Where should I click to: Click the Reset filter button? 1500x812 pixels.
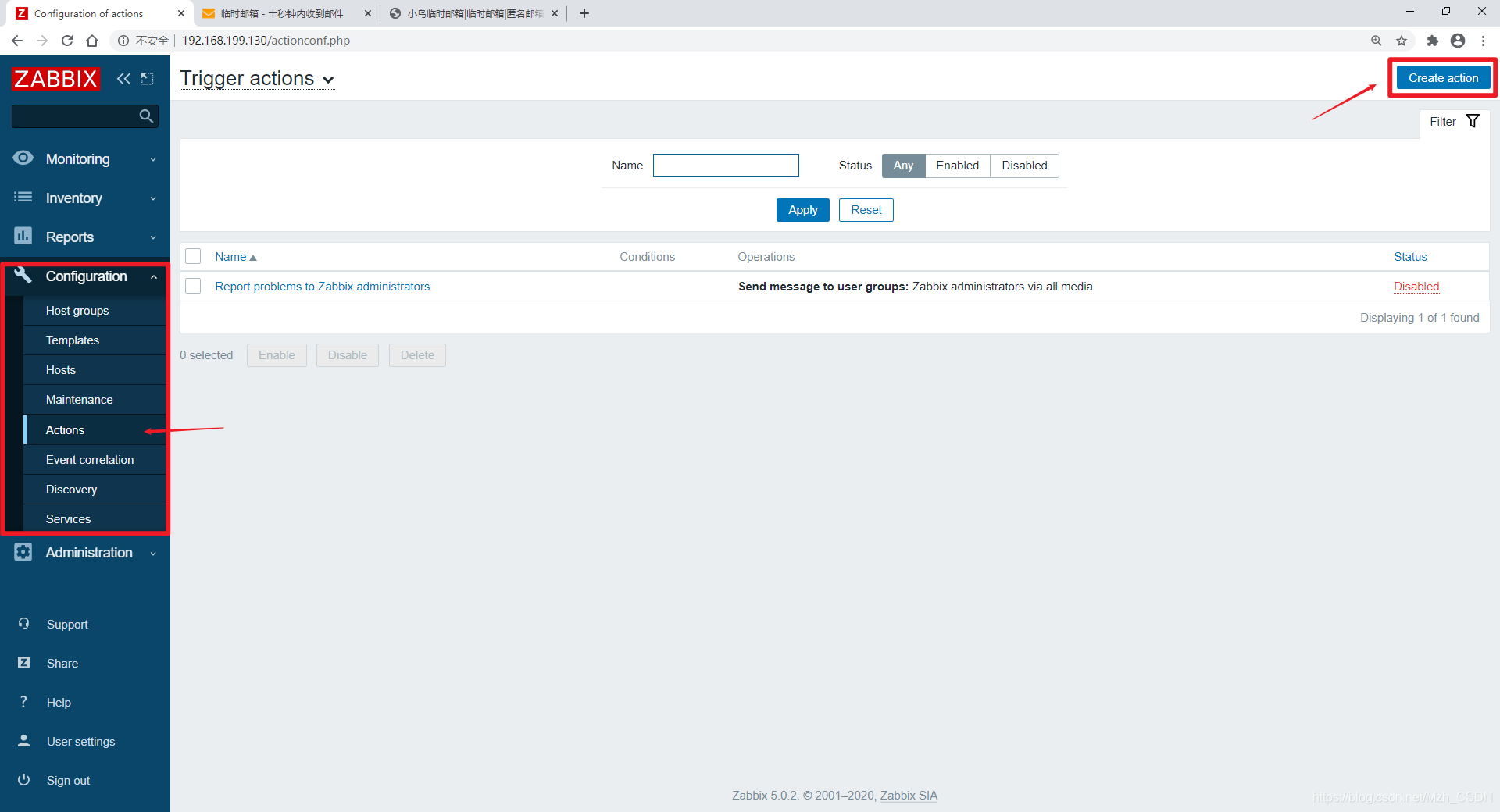(x=866, y=210)
